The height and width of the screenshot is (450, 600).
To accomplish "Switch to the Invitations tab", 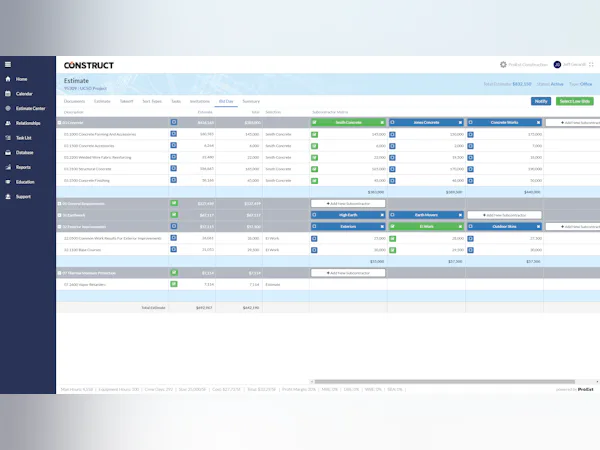I will tap(200, 101).
